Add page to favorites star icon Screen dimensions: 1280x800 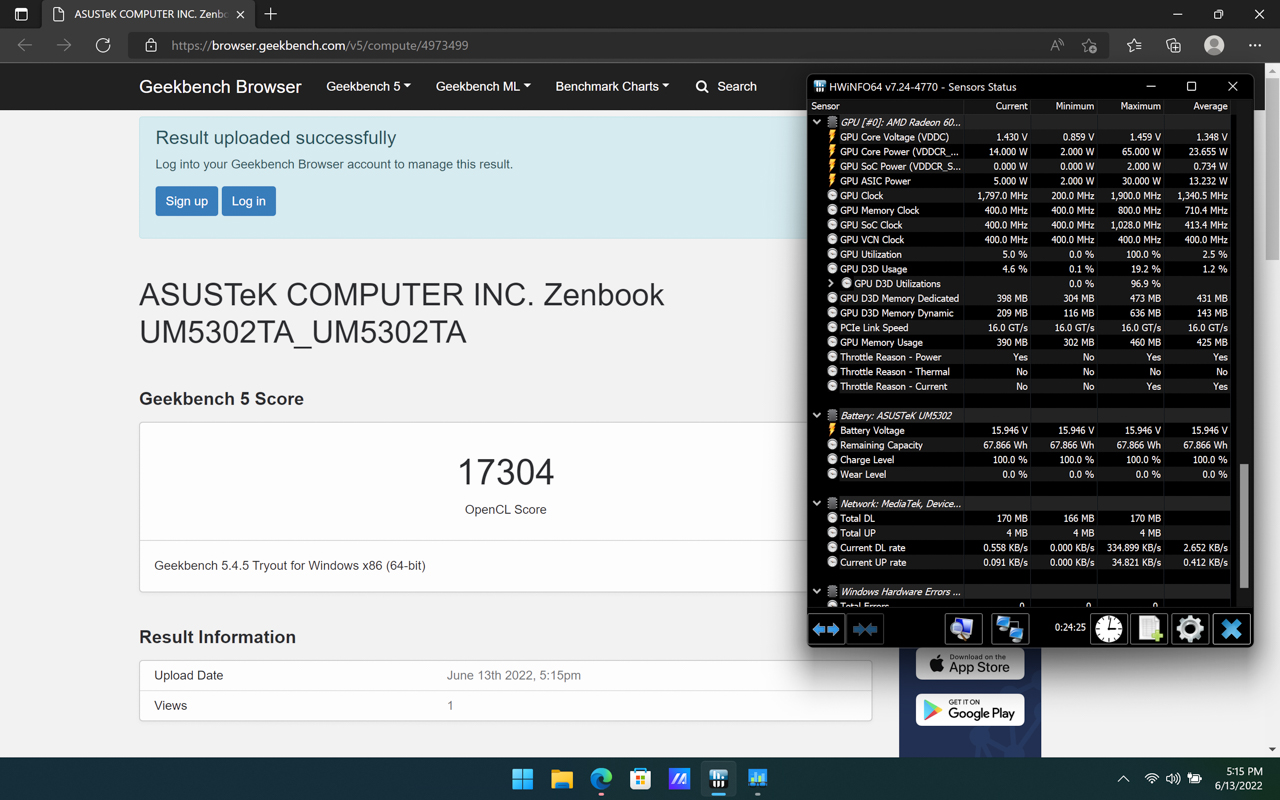tap(1090, 45)
